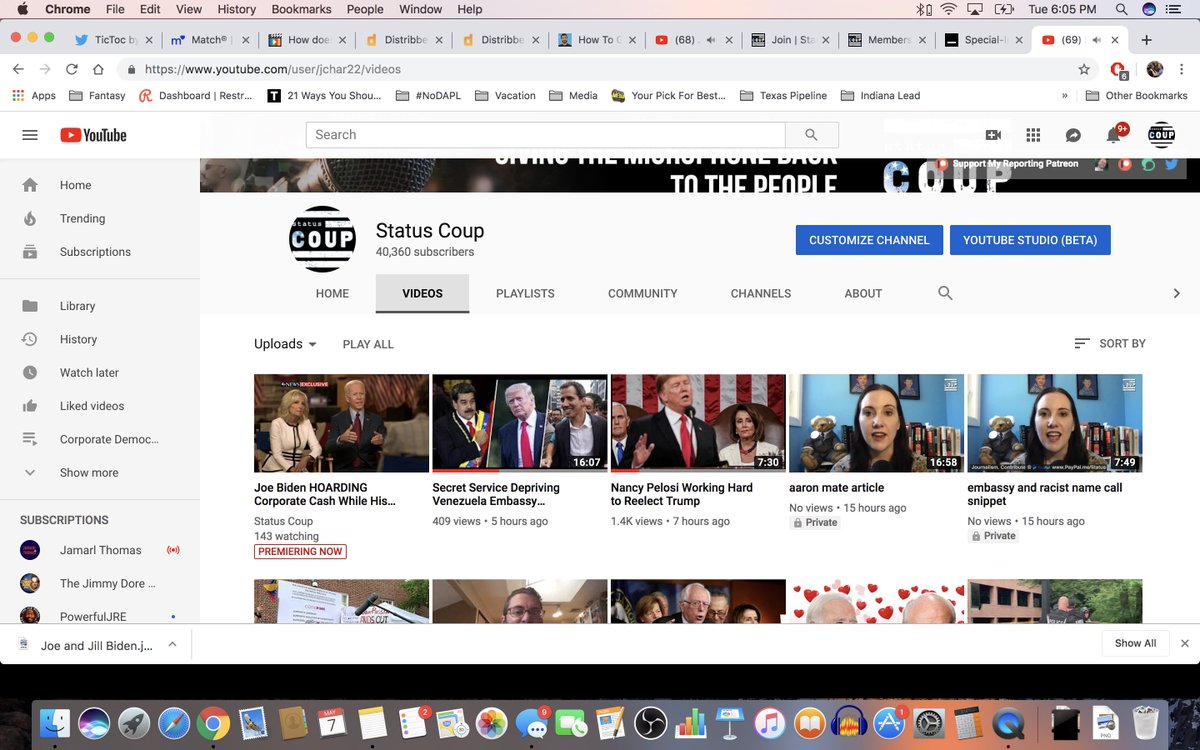Image resolution: width=1200 pixels, height=750 pixels.
Task: Switch to the CHANNELS tab
Action: coord(761,293)
